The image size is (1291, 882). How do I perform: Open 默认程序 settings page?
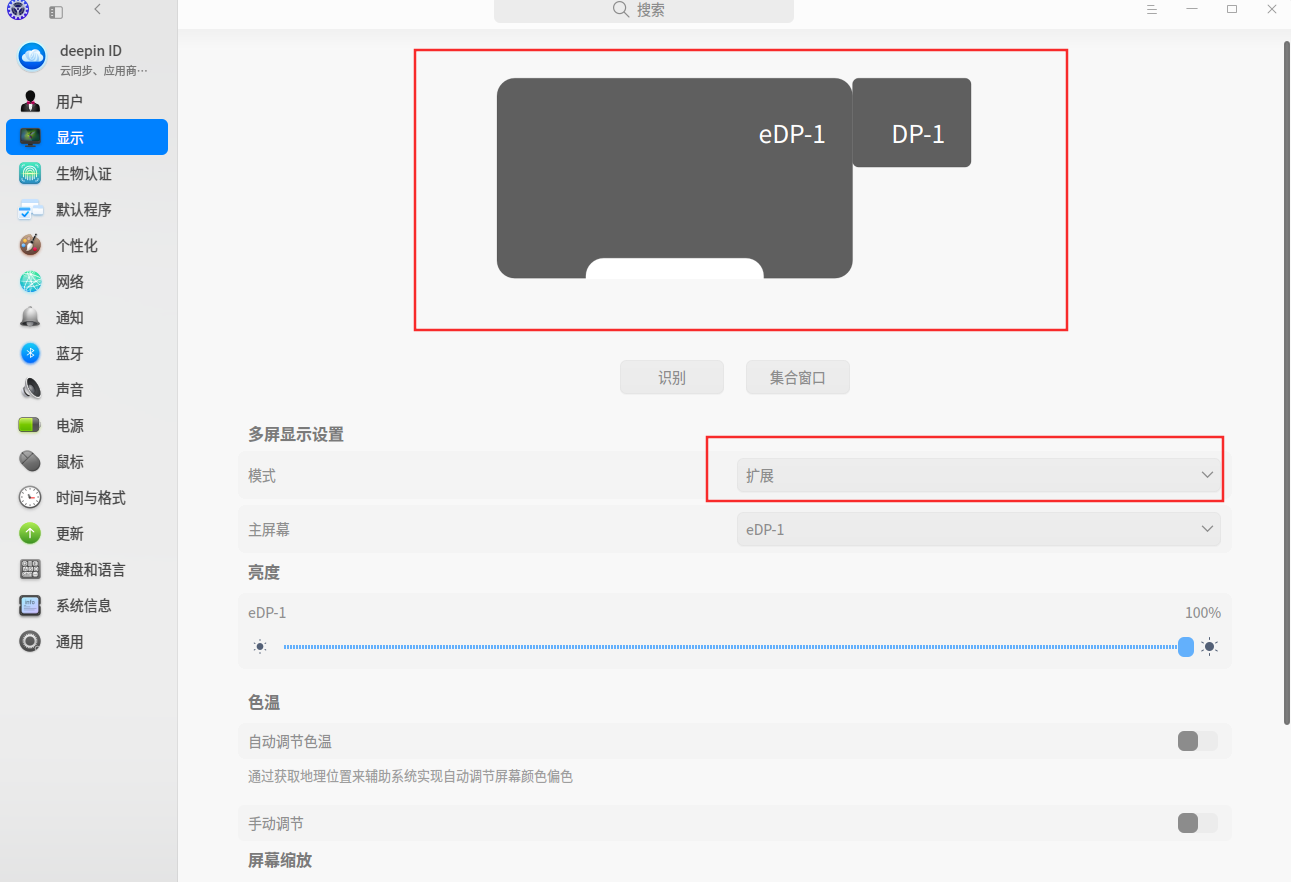click(87, 209)
